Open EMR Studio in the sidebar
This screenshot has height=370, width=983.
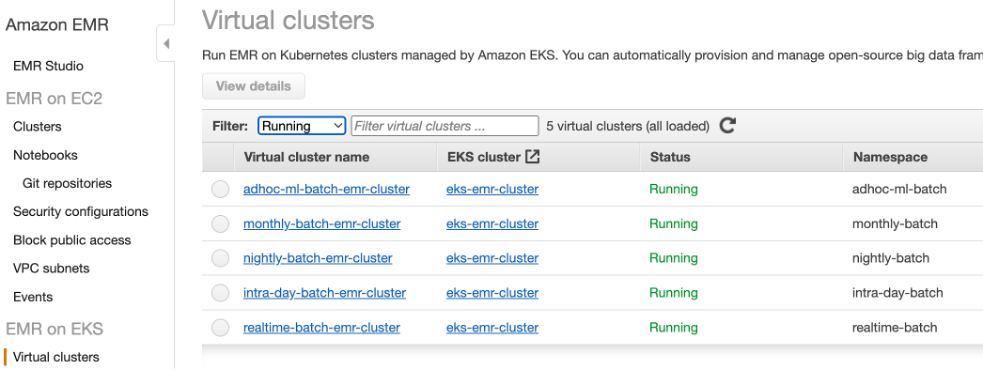[48, 66]
